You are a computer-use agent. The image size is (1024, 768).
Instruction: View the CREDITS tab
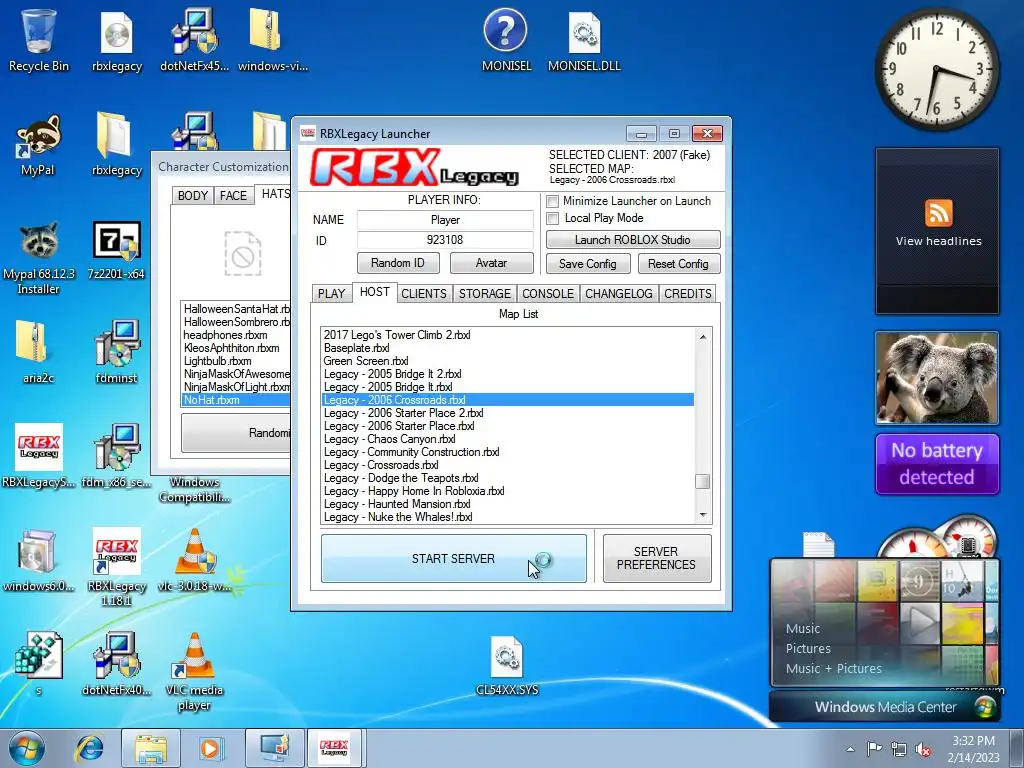pyautogui.click(x=688, y=294)
